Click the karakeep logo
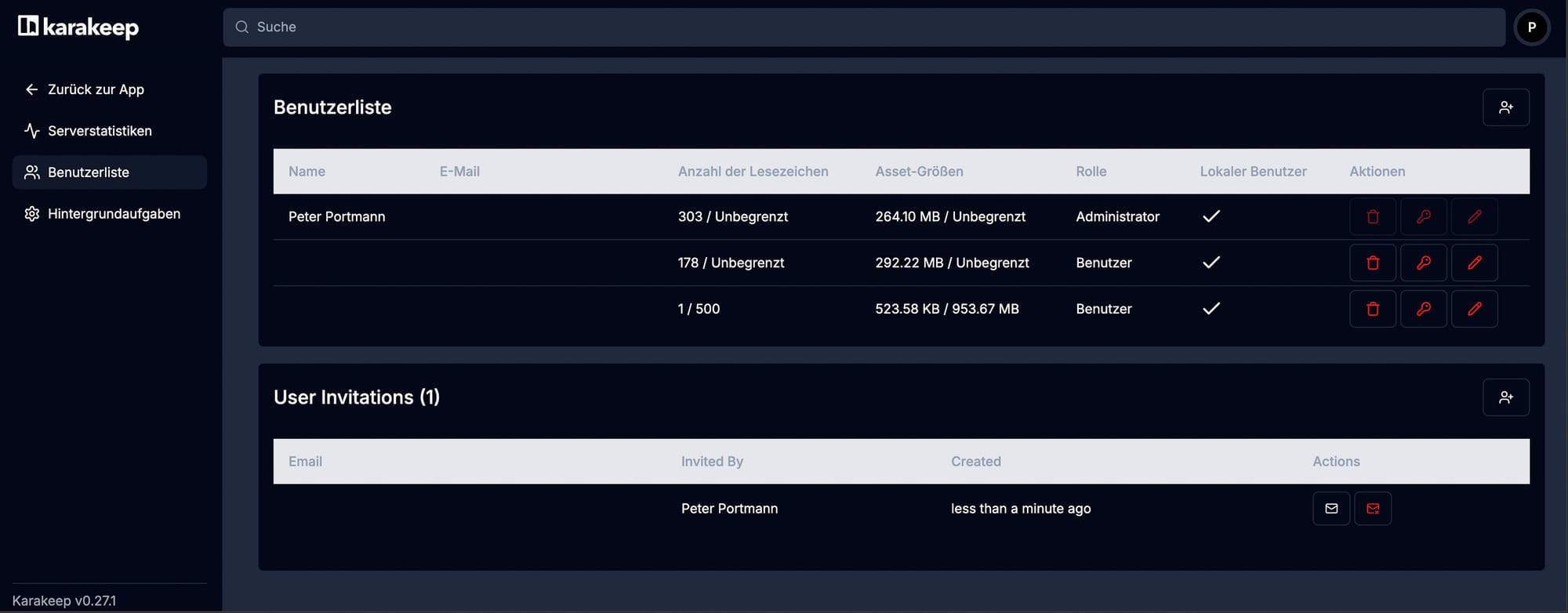 click(78, 27)
